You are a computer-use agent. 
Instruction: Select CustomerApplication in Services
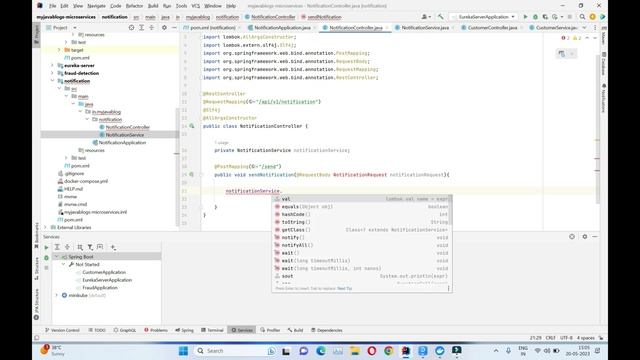tap(104, 272)
